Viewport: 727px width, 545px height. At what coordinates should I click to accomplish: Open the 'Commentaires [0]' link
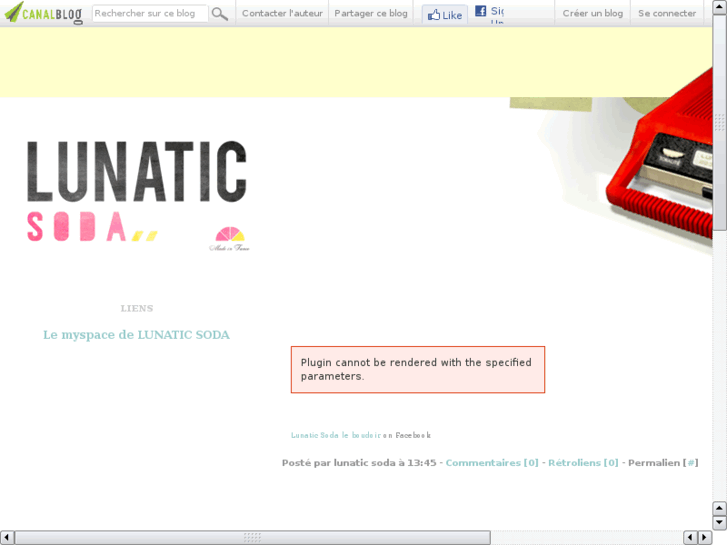[x=492, y=462]
